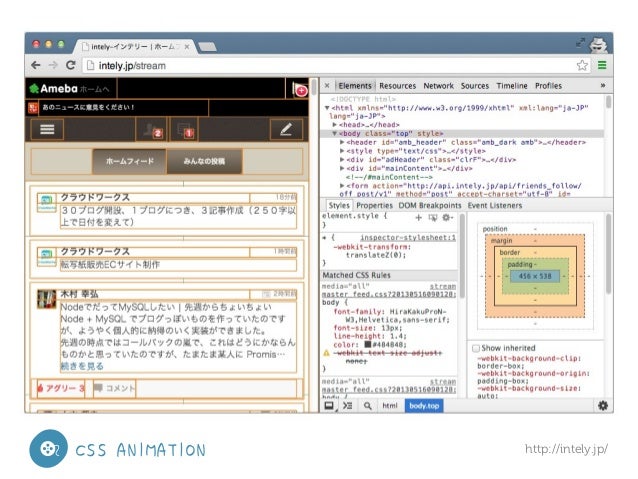Show the console drawer icon

(x=347, y=406)
